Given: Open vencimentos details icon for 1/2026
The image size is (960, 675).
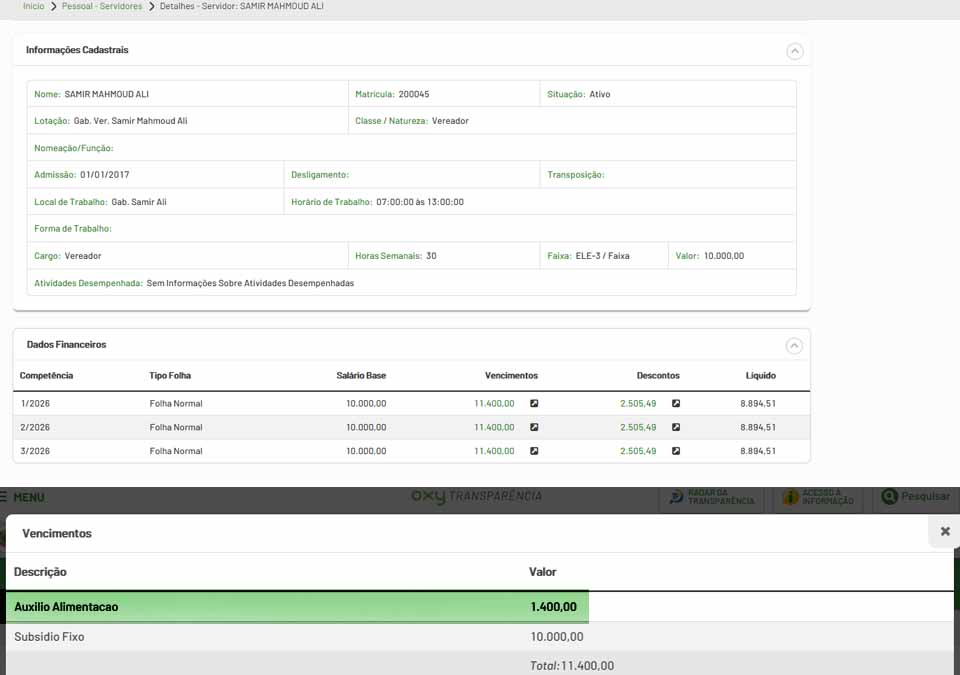Looking at the screenshot, I should pos(534,404).
